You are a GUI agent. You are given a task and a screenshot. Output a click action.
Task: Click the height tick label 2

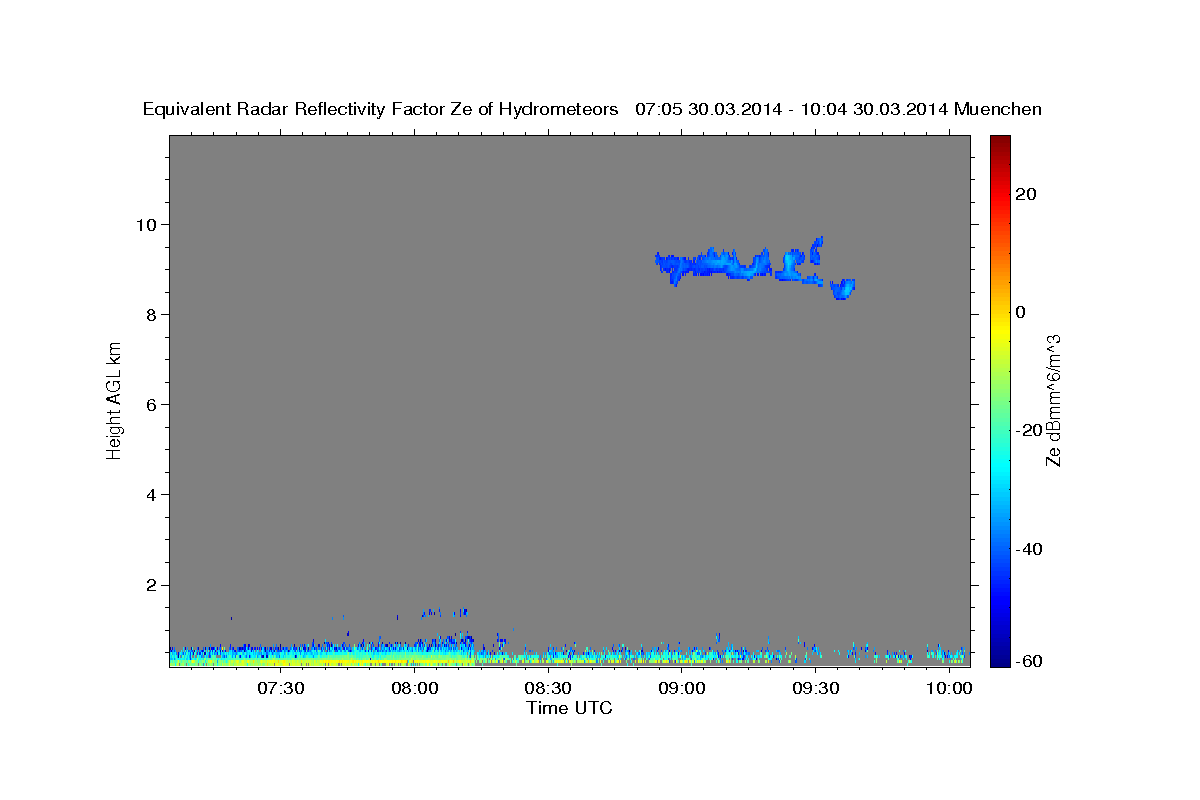(153, 585)
